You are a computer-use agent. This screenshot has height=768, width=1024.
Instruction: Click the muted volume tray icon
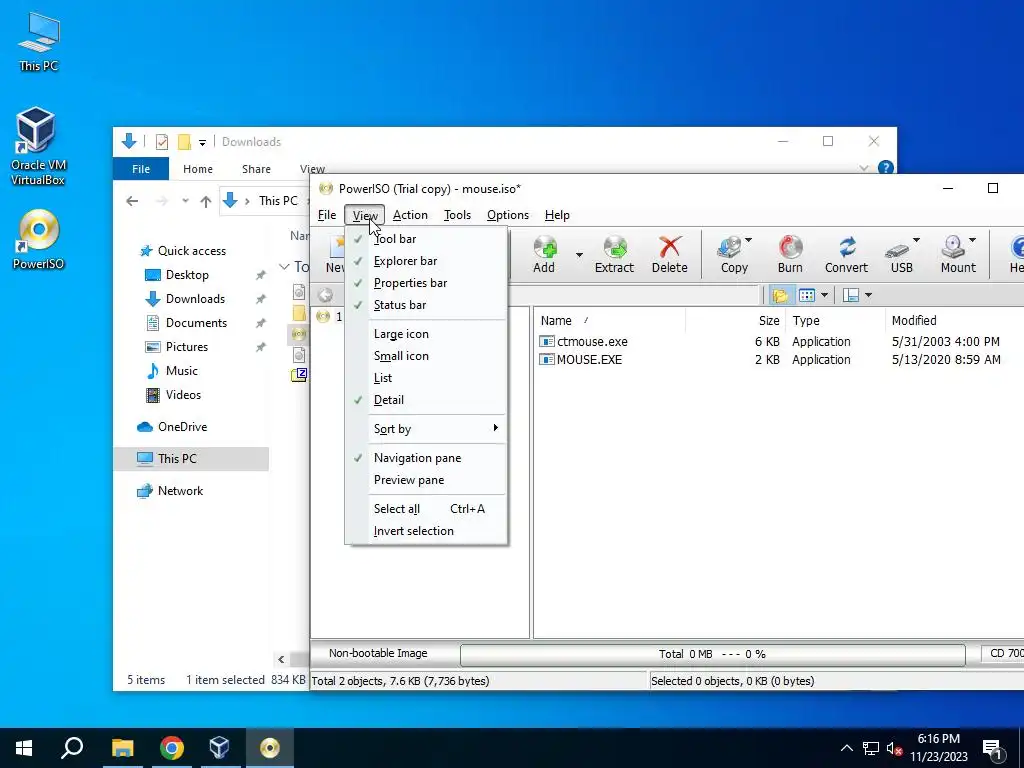point(894,748)
